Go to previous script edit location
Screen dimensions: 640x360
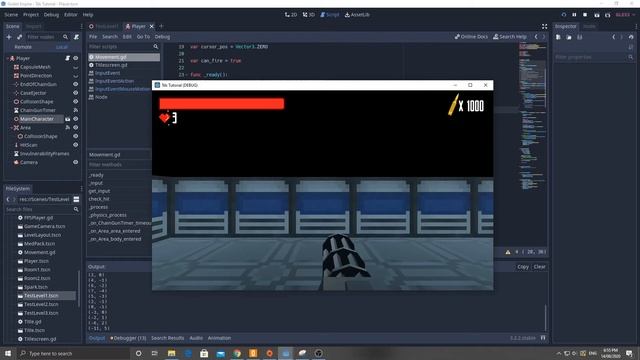(x=536, y=37)
